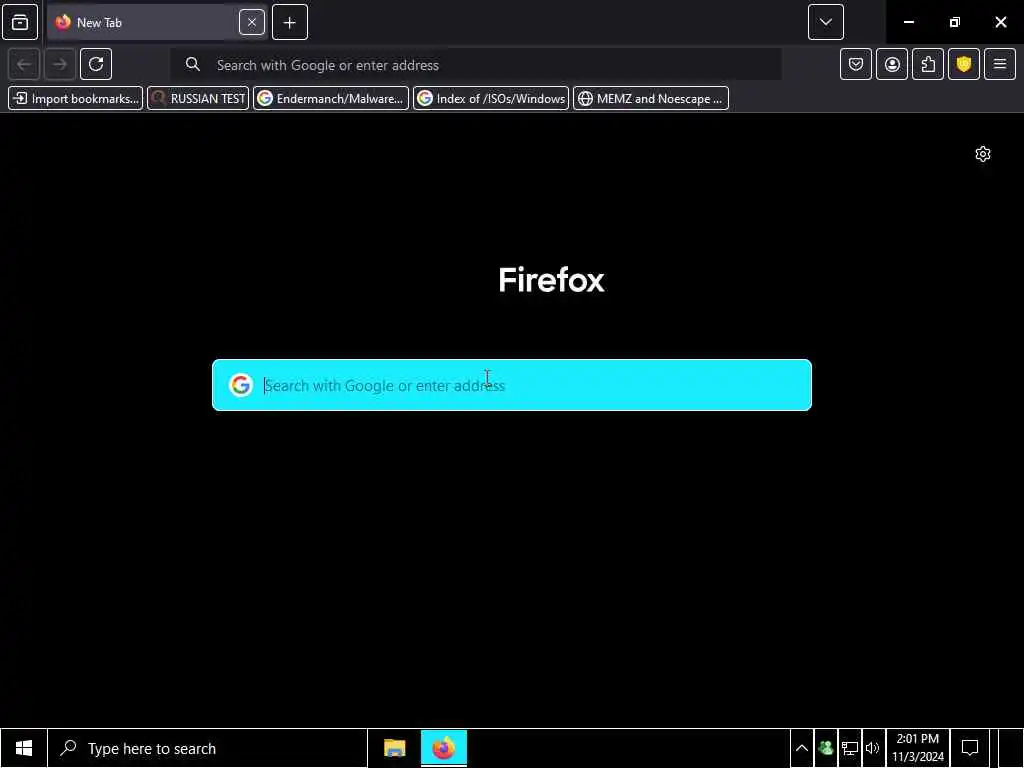Open the Windows Start menu
1024x768 pixels.
(24, 748)
